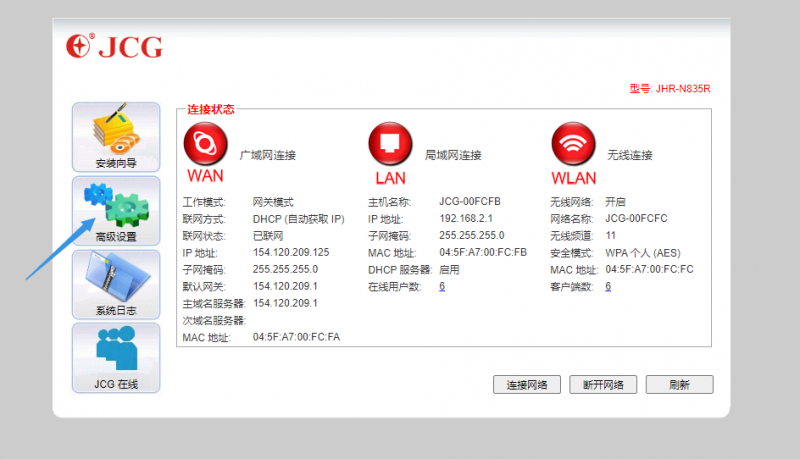
Task: Click the network name JCG-00FCFC
Action: (636, 218)
